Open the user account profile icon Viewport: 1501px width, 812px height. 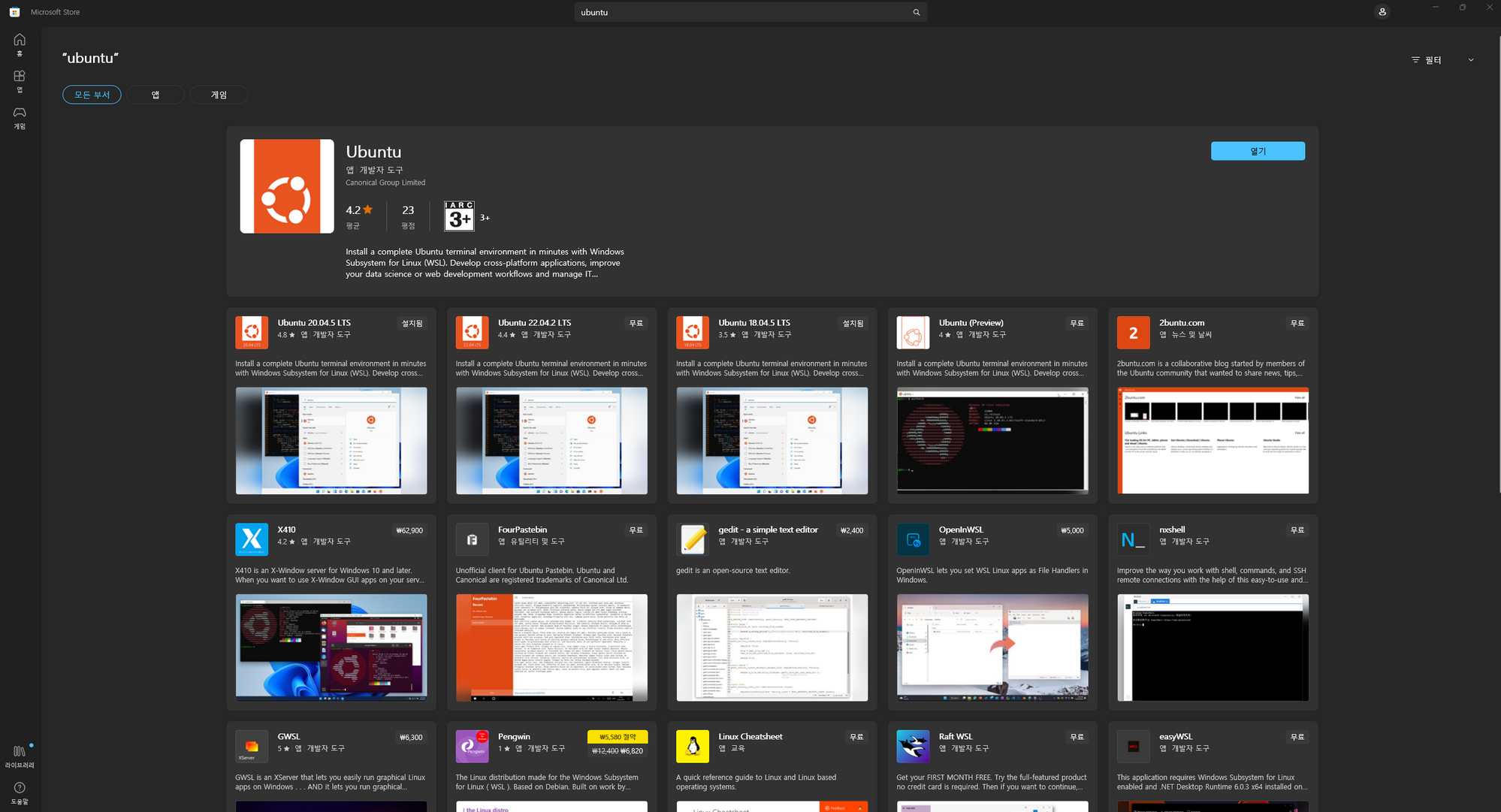pyautogui.click(x=1382, y=12)
